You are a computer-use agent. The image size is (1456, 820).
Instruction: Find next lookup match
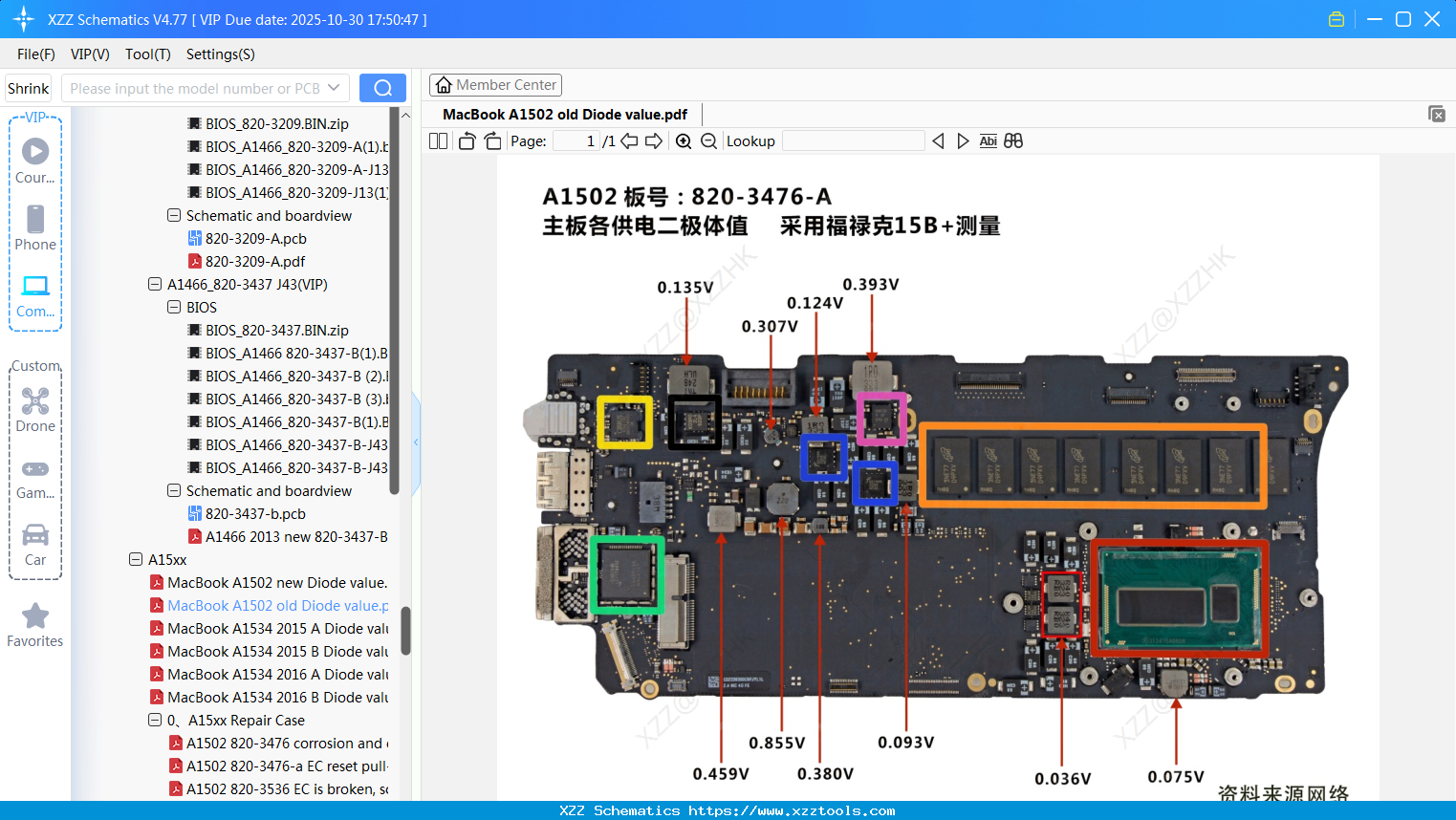[x=963, y=141]
